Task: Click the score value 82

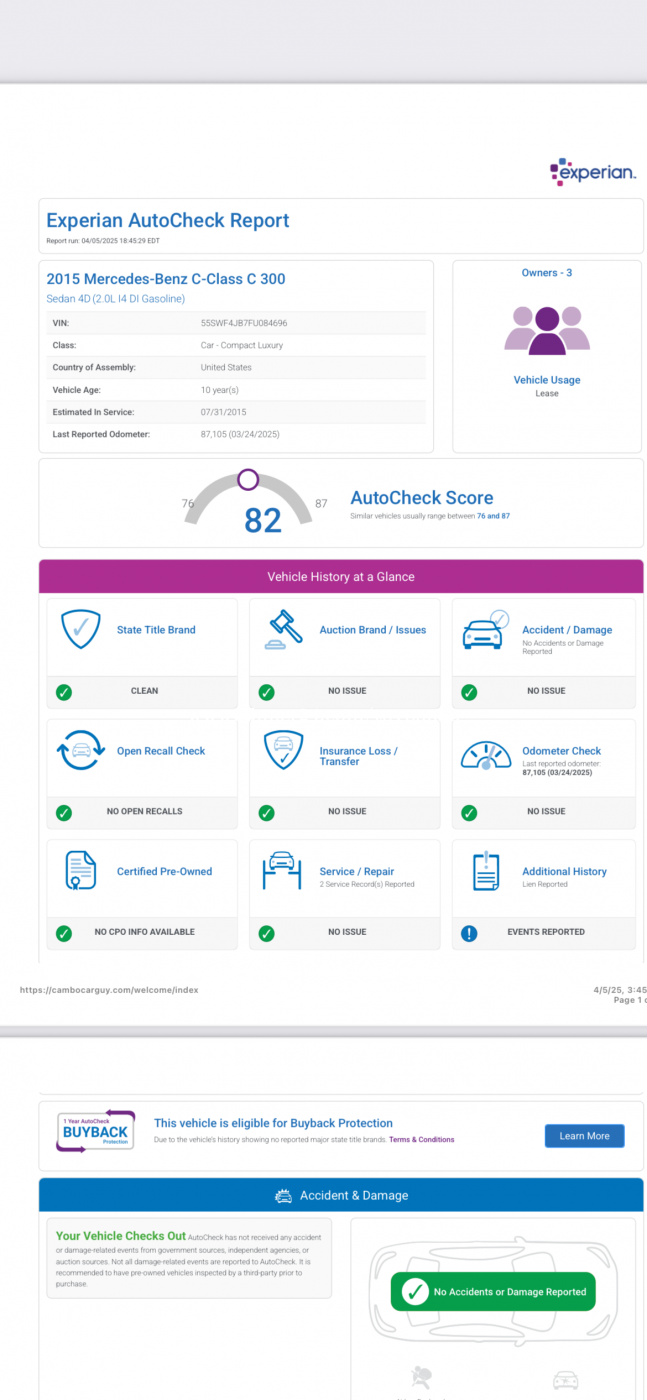Action: click(263, 520)
